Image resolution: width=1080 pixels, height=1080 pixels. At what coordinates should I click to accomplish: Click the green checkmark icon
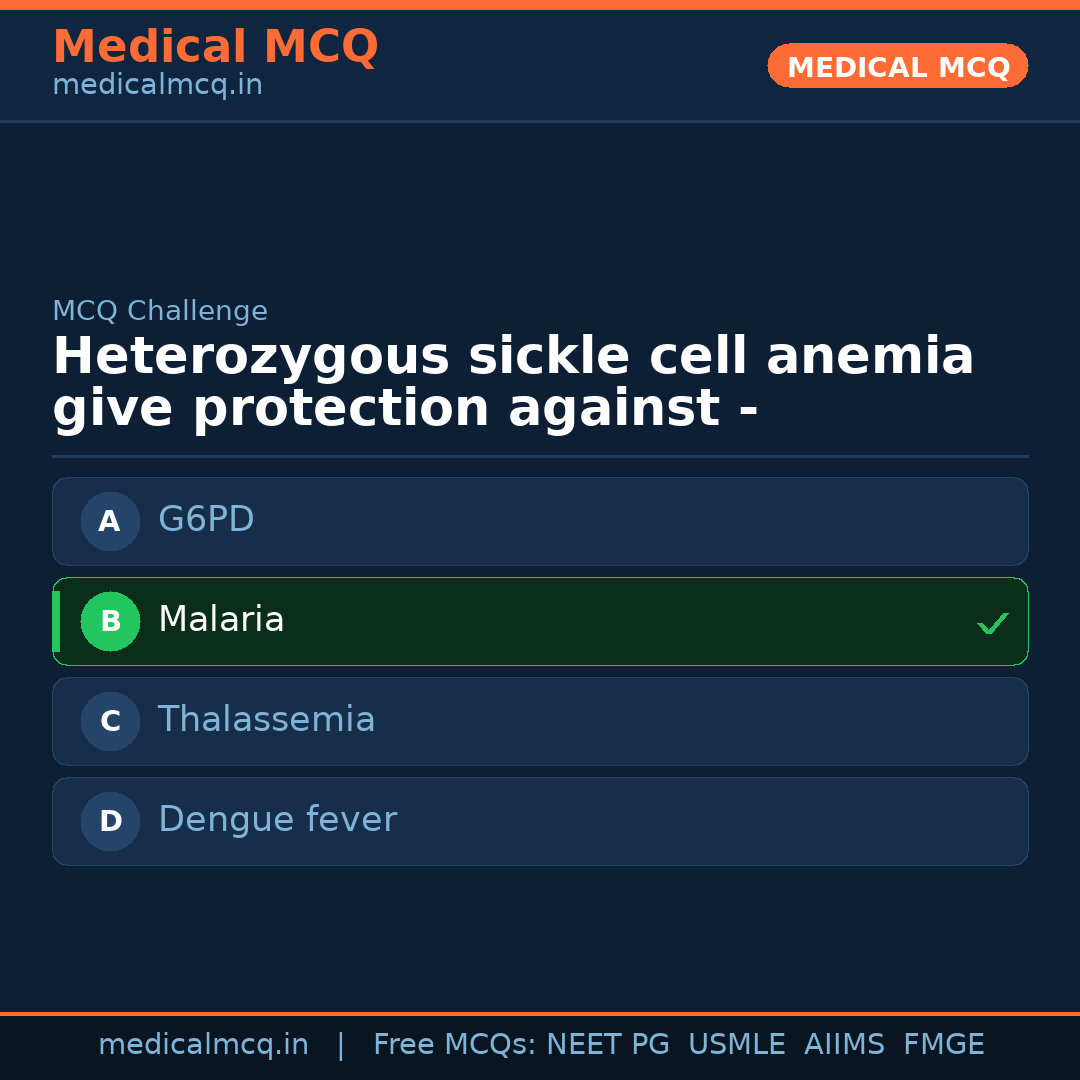pyautogui.click(x=992, y=623)
